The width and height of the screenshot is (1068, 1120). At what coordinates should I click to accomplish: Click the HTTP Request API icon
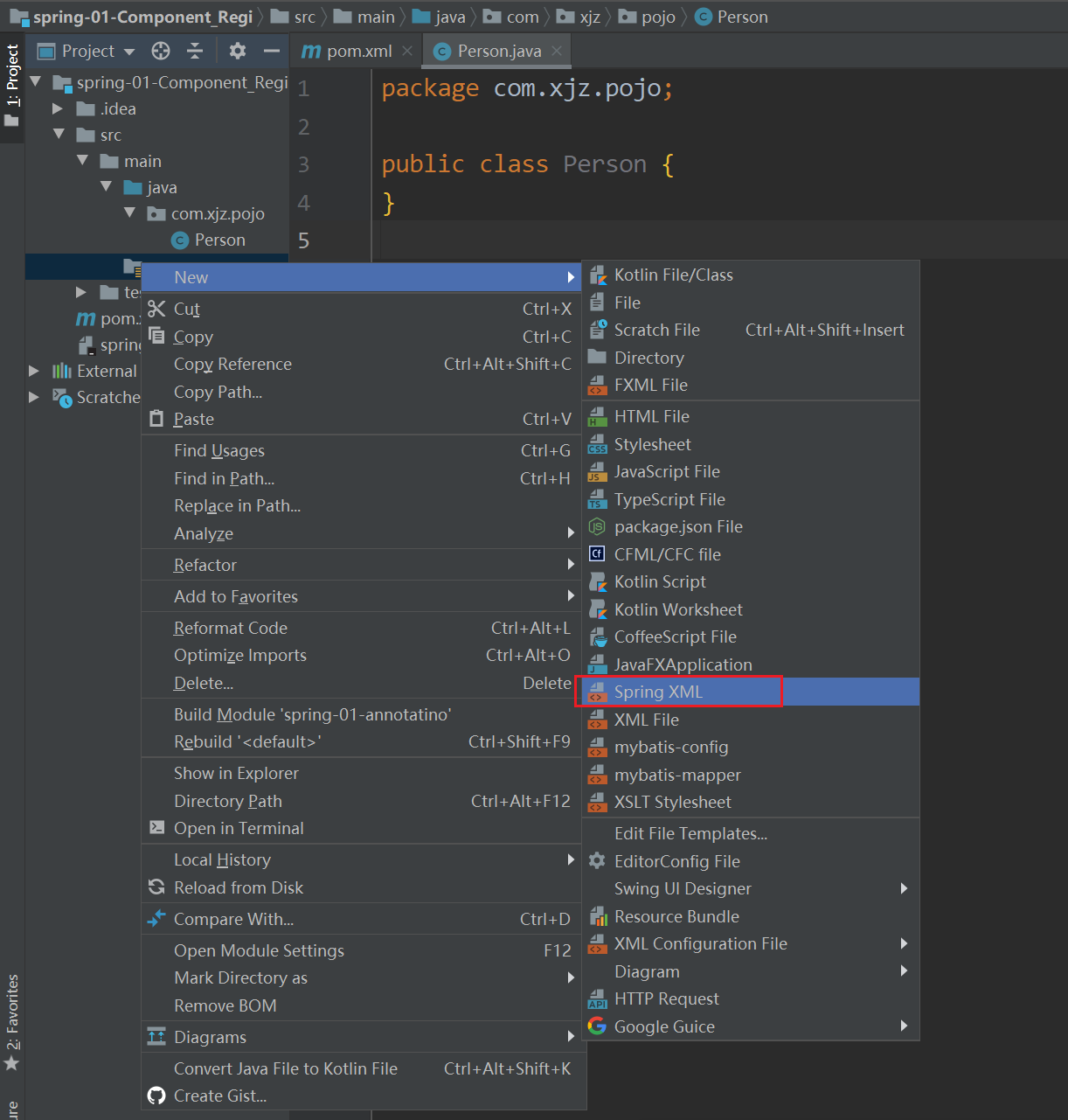(x=598, y=998)
